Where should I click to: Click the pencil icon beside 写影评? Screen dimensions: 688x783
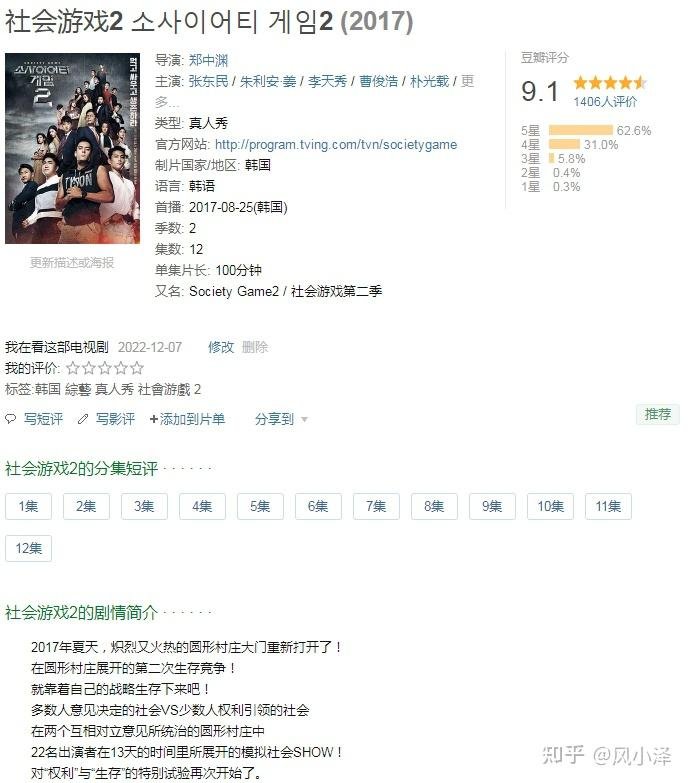click(x=83, y=419)
